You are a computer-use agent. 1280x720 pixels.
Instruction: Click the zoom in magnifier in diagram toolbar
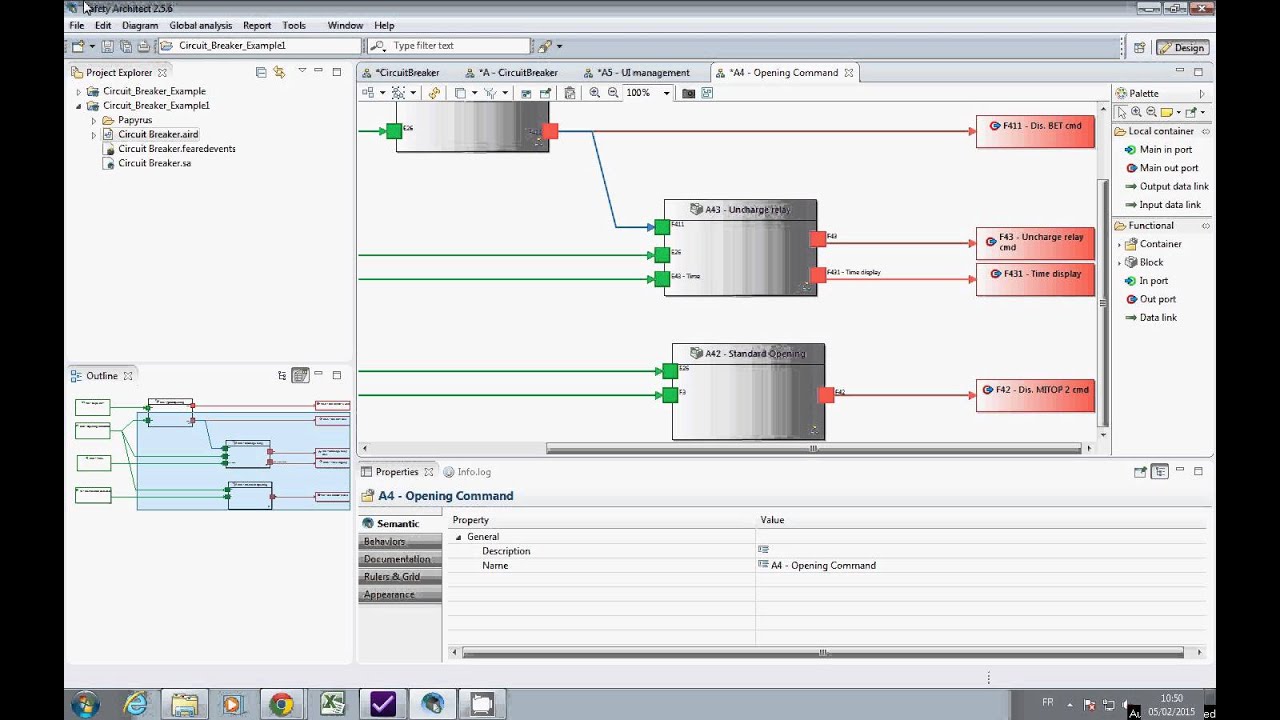click(595, 93)
